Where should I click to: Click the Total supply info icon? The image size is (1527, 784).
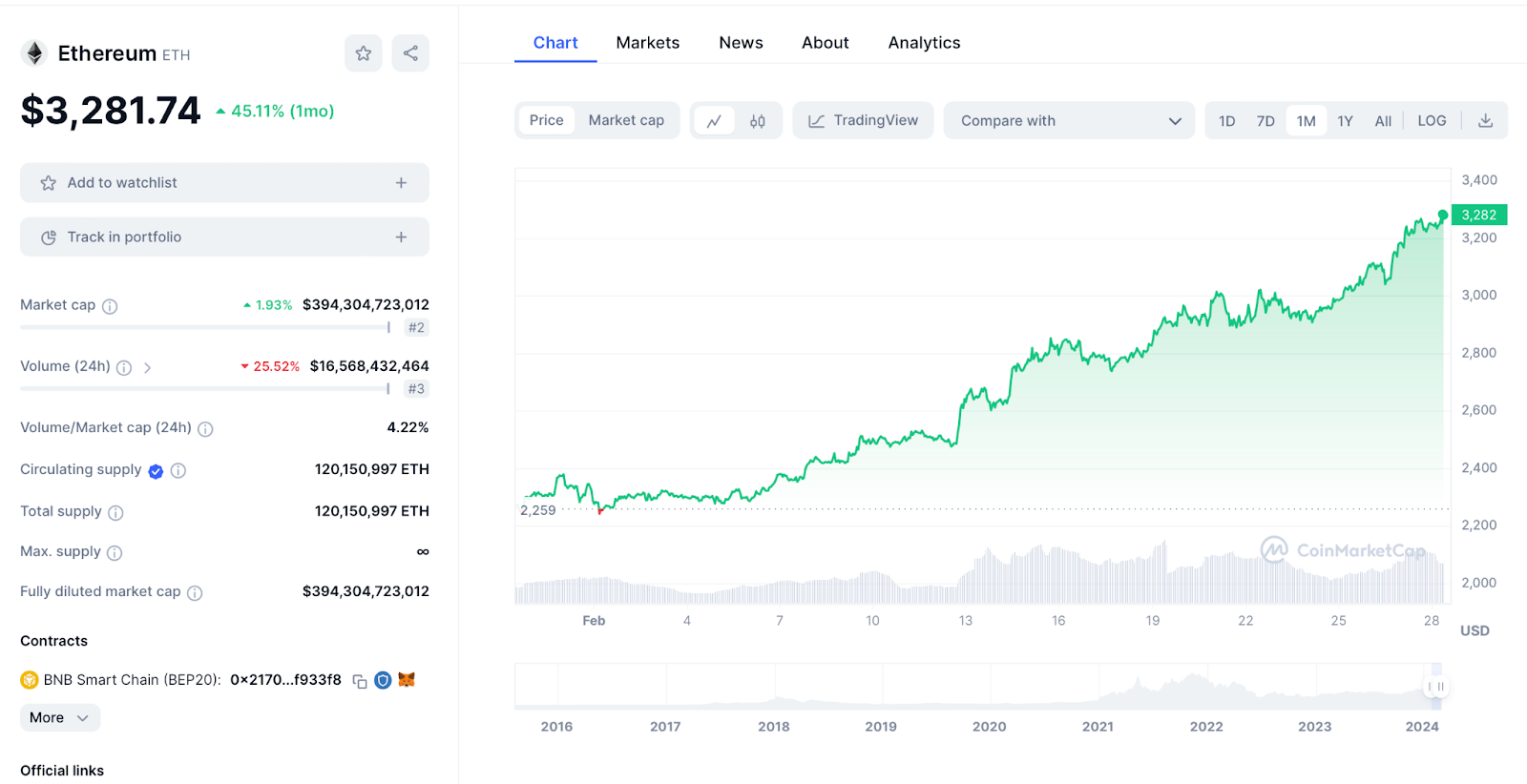coord(115,513)
